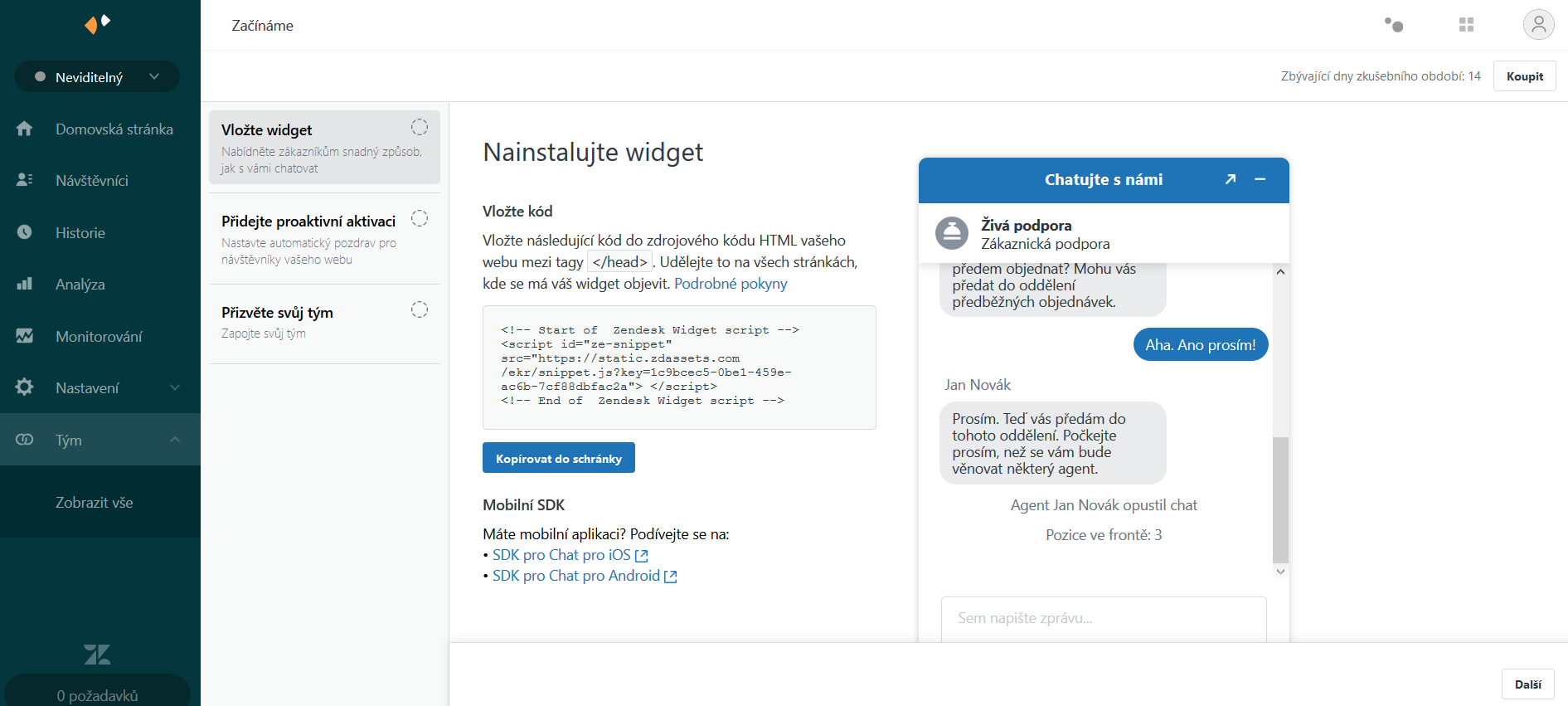Pop out the chat widget preview

1231,179
